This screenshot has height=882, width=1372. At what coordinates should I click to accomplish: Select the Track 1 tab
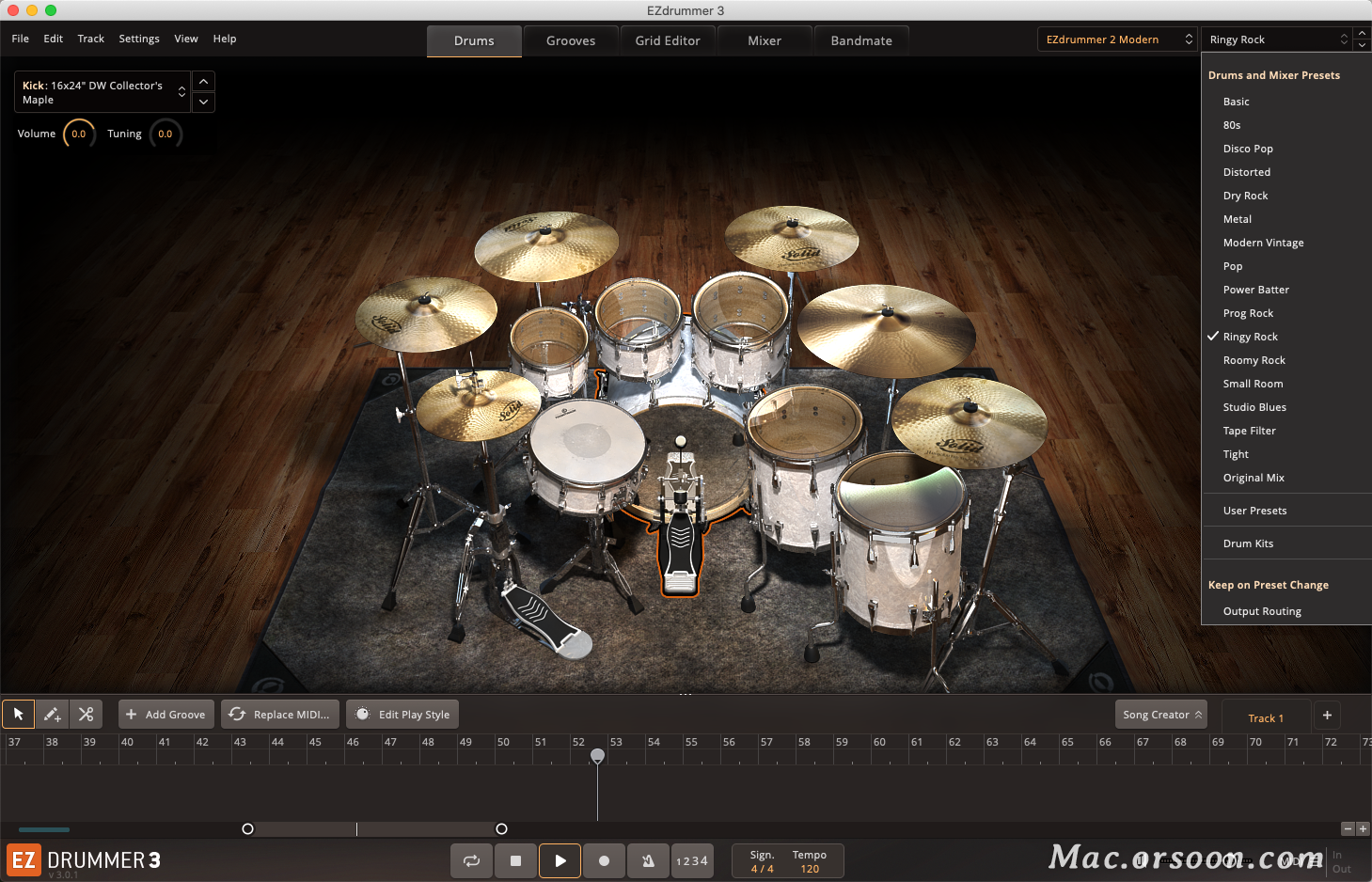coord(1266,717)
